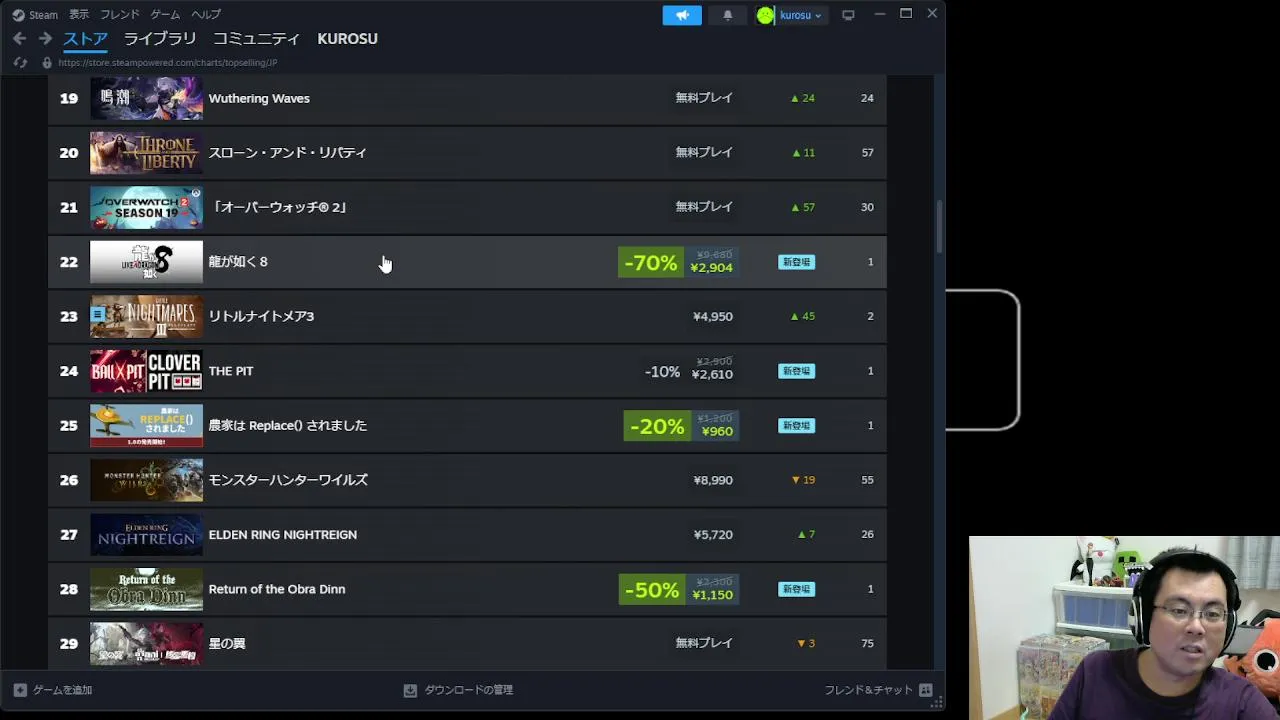Click rank number 27
1280x720 pixels.
[68, 535]
